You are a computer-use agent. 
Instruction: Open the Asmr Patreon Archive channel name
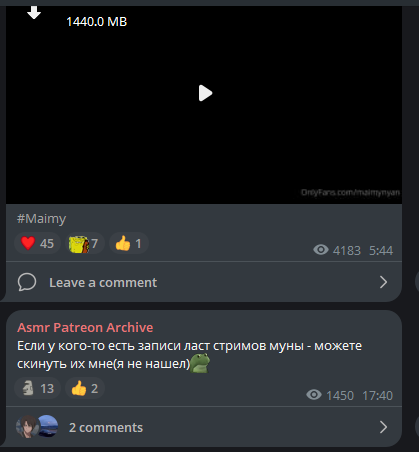coord(85,327)
